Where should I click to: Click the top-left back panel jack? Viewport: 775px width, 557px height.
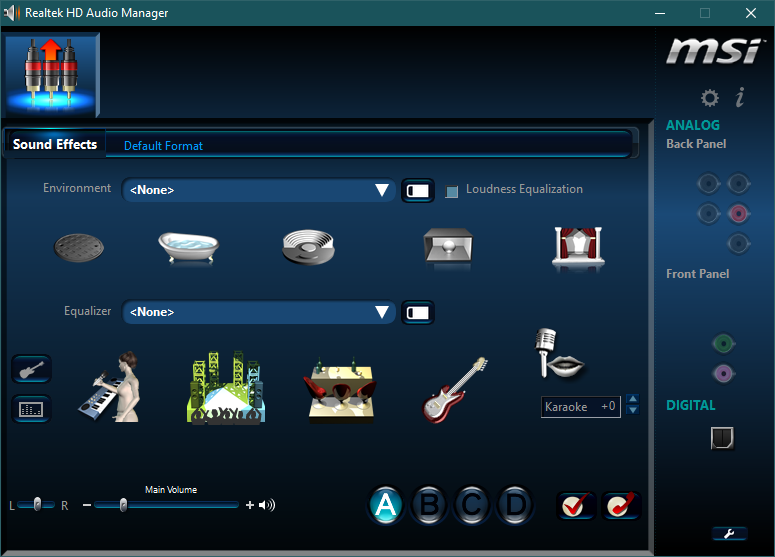708,184
